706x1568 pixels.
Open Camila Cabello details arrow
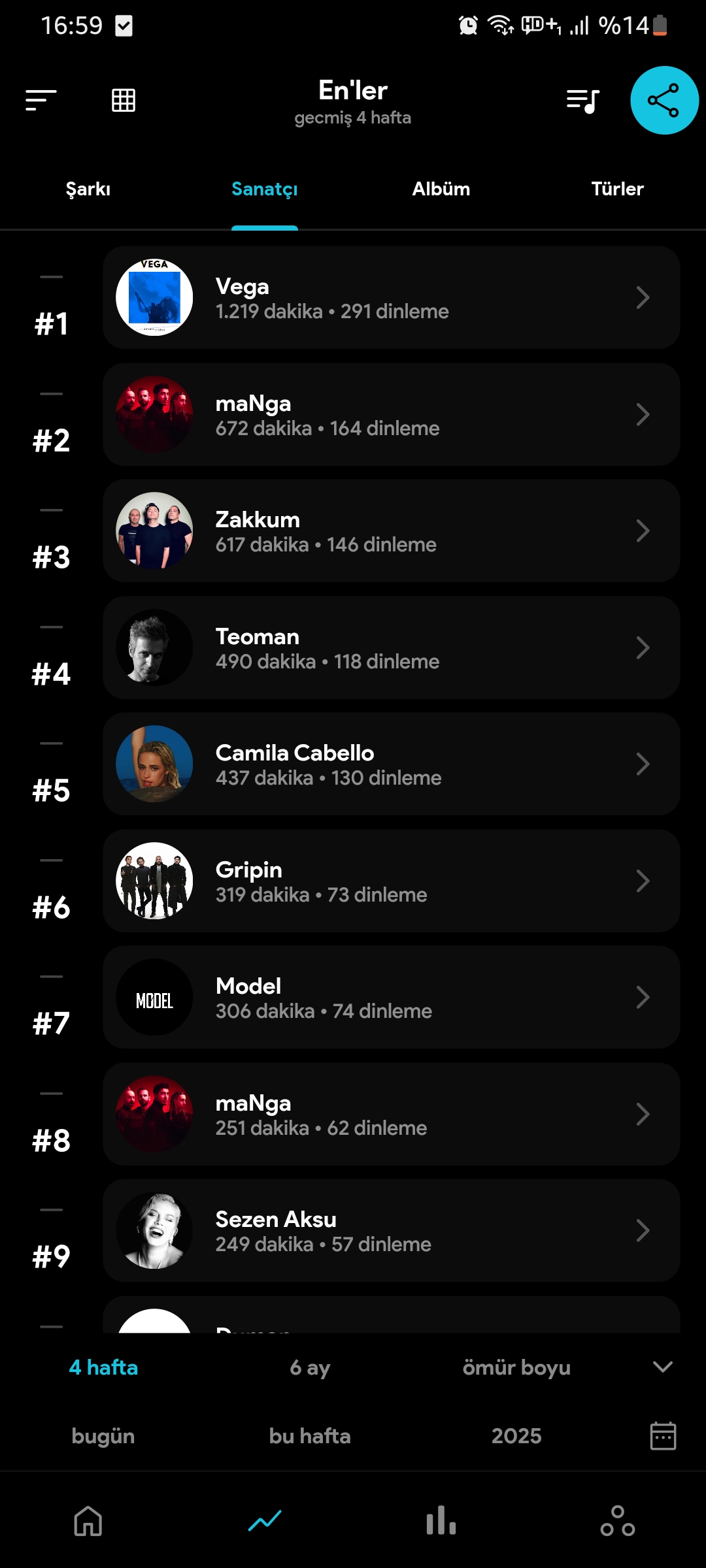click(643, 764)
